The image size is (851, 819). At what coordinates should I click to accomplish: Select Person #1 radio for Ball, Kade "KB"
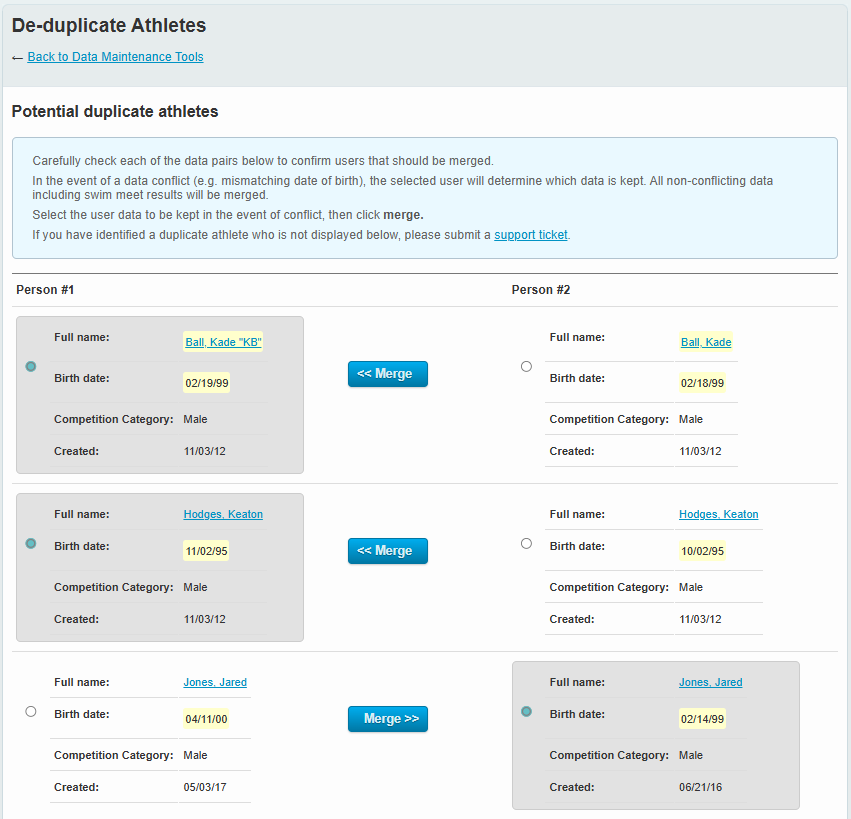[x=31, y=367]
